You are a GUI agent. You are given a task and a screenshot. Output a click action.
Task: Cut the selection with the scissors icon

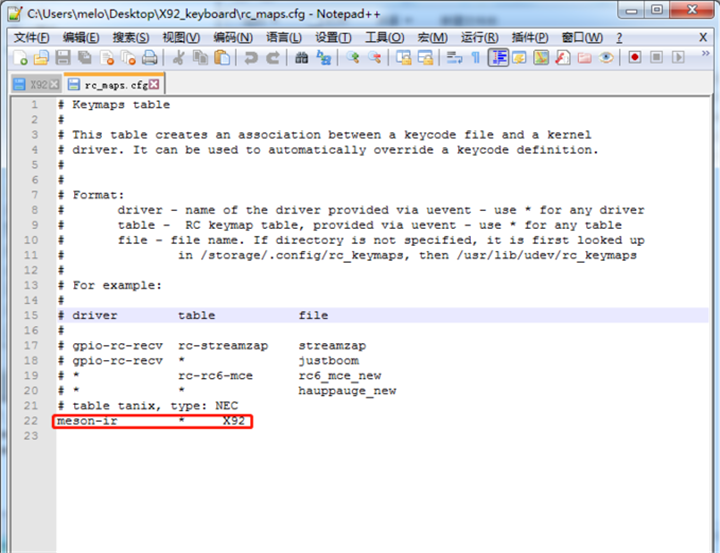(179, 58)
